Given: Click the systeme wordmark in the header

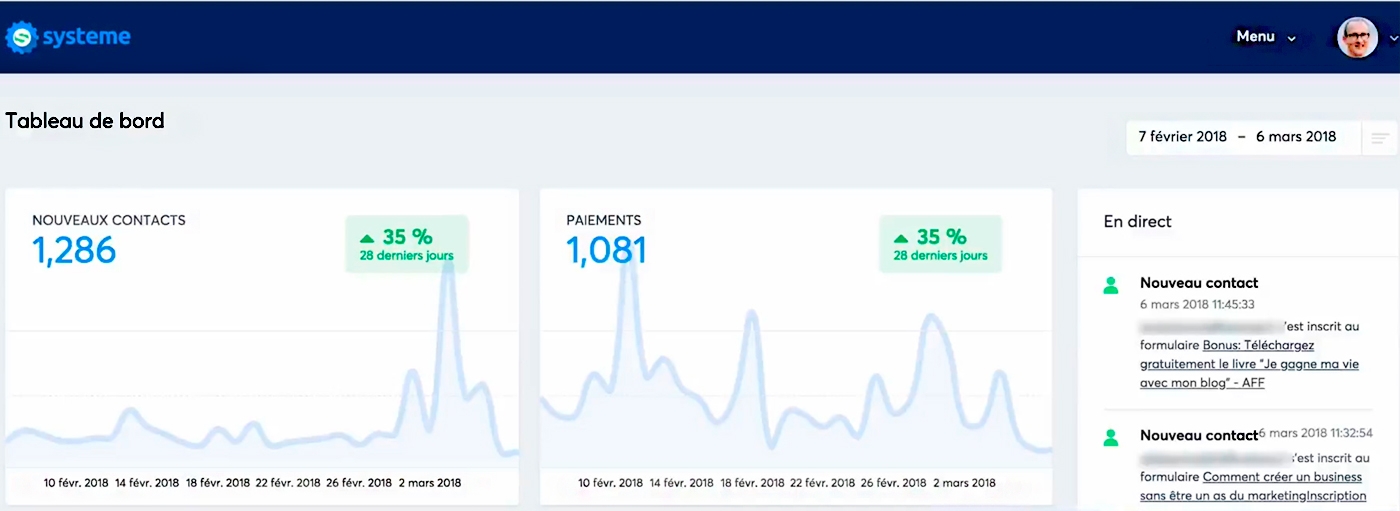Looking at the screenshot, I should click(86, 38).
